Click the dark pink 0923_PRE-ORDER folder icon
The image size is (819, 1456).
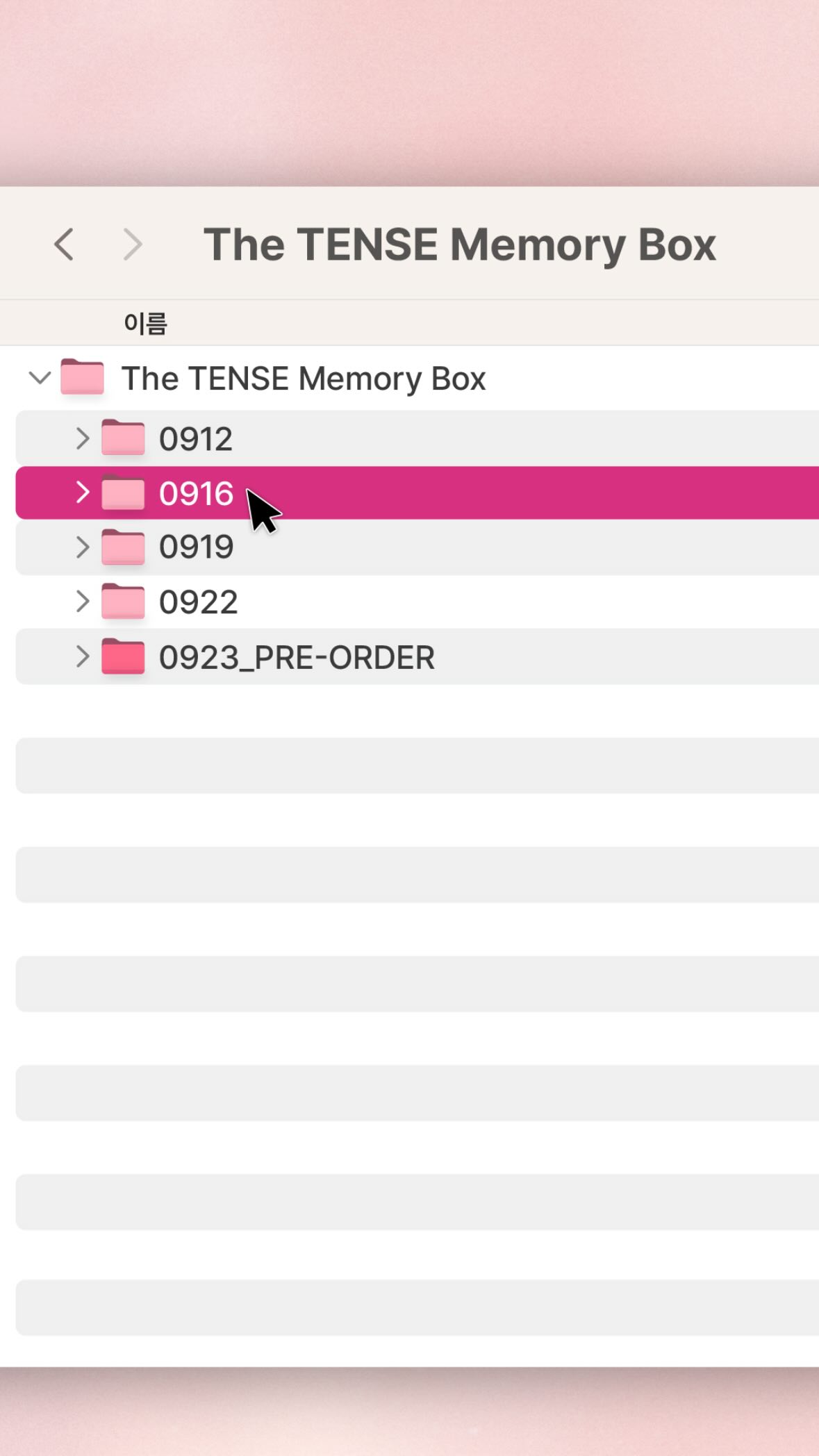pos(123,656)
